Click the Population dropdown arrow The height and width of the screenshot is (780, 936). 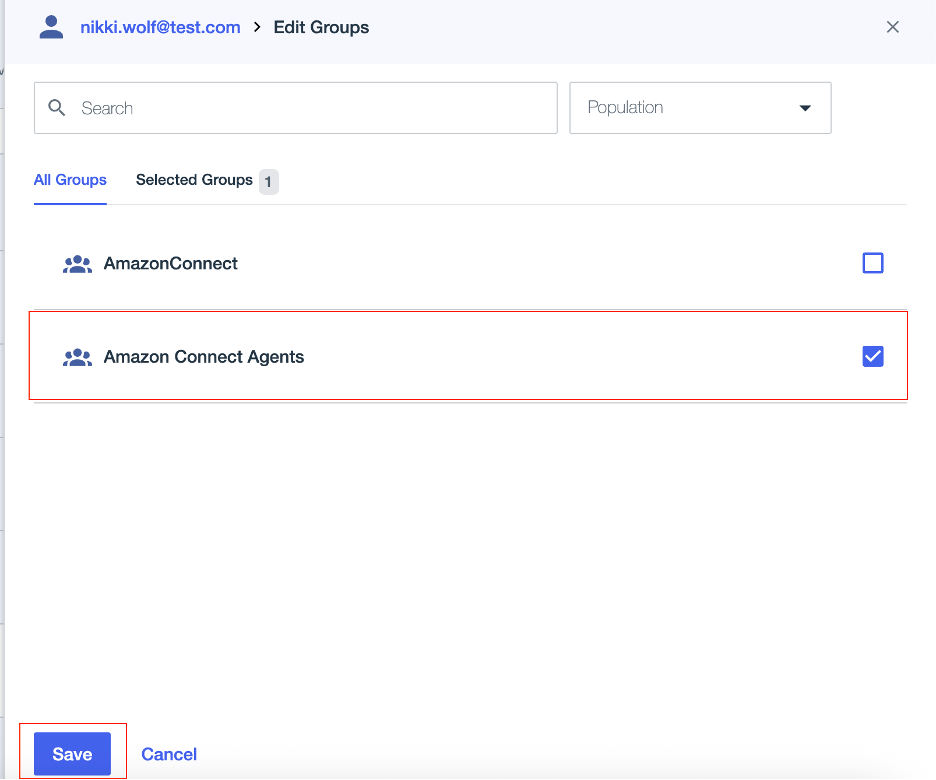(806, 107)
